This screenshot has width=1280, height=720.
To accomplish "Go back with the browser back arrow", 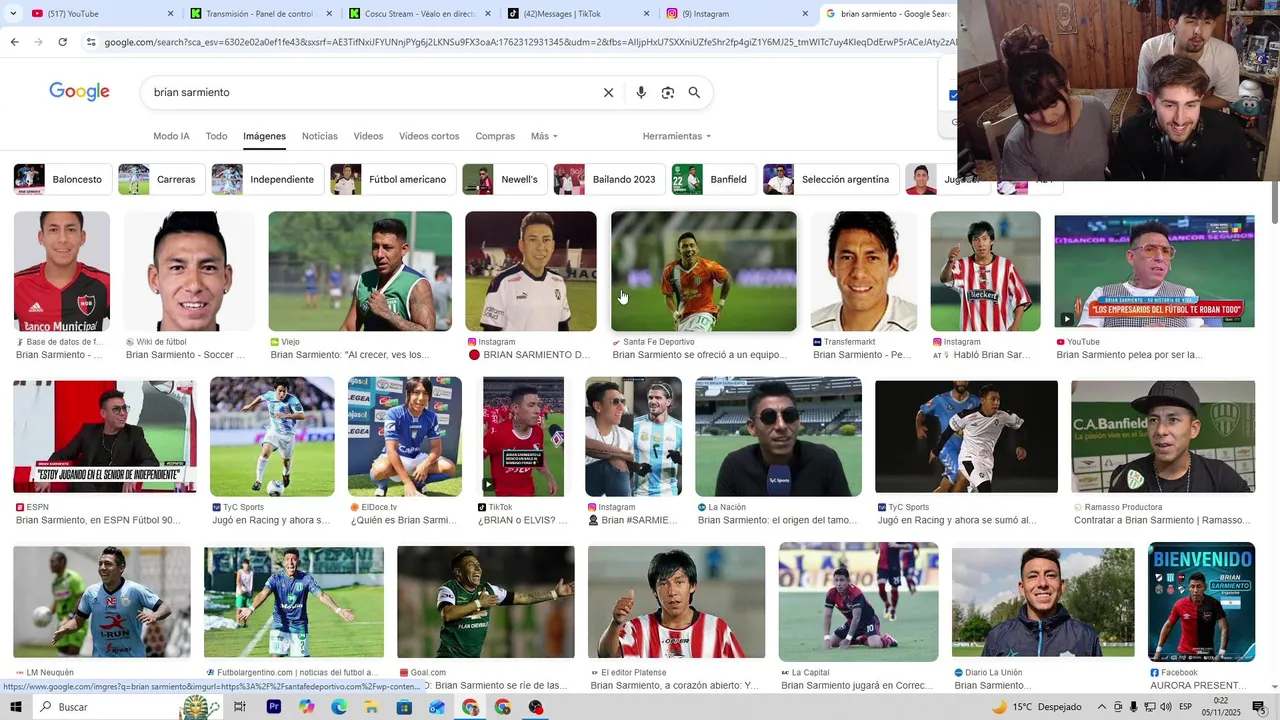I will pos(14,42).
